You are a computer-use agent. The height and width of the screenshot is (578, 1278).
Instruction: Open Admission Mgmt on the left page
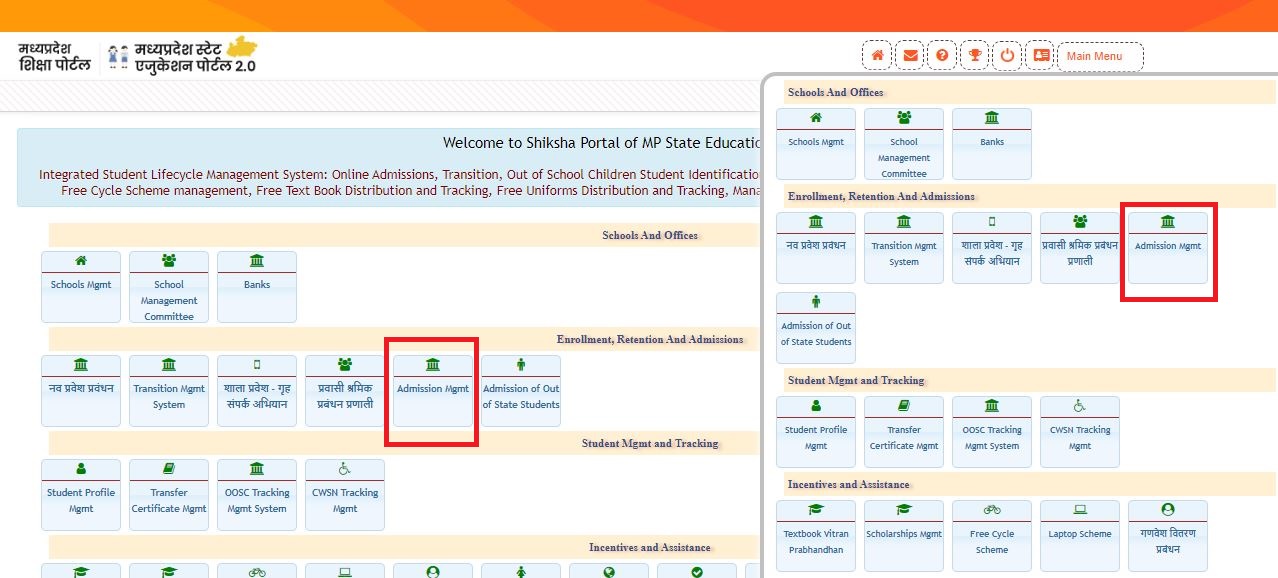click(x=432, y=390)
